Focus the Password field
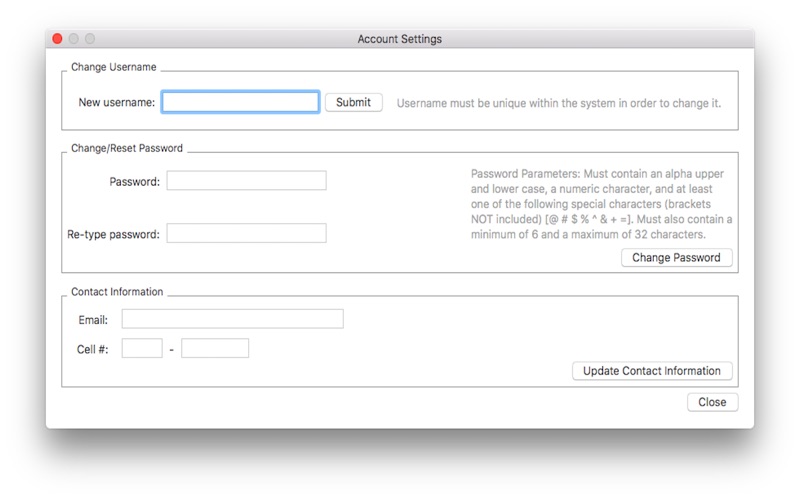 point(246,181)
